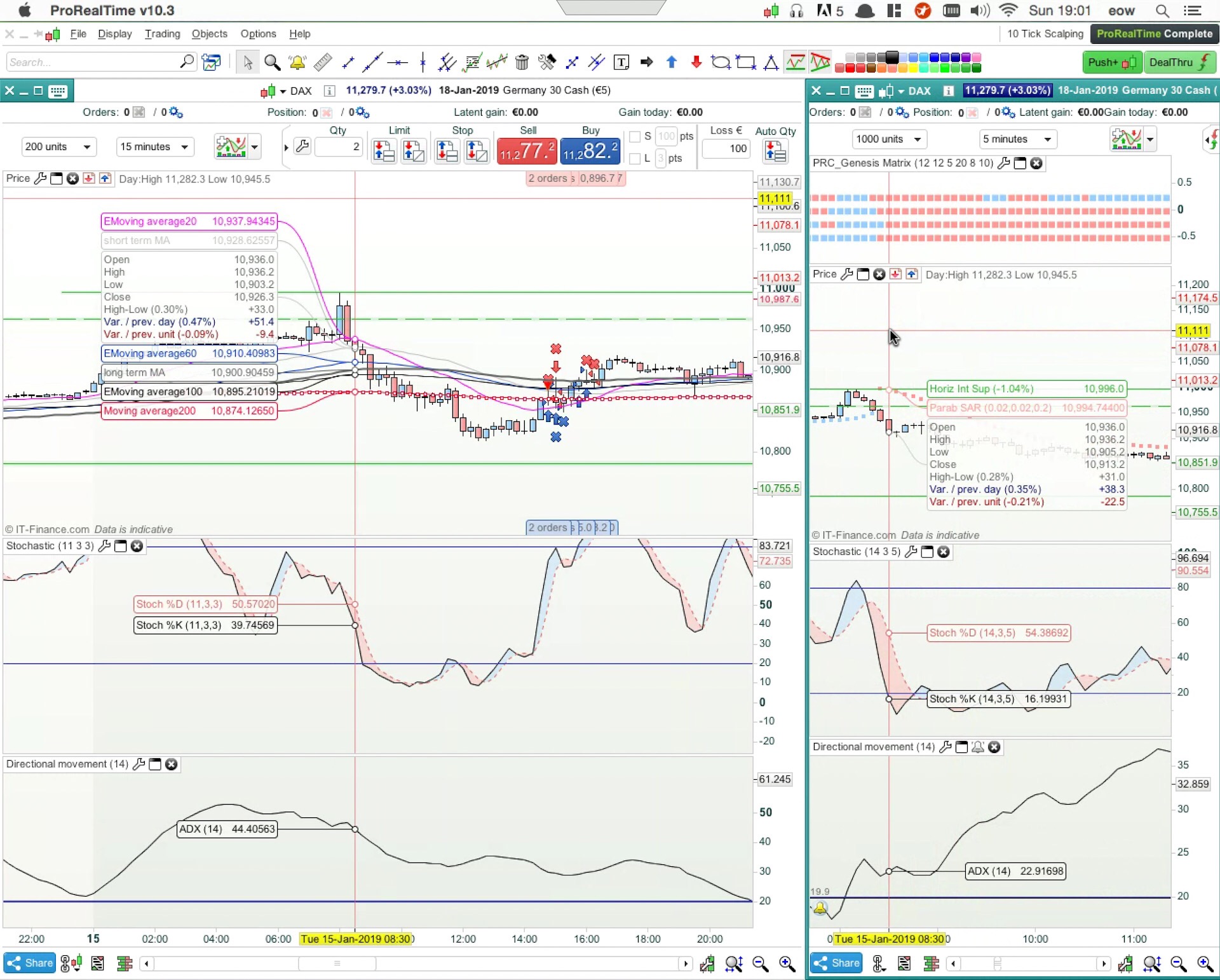Activate the magnifying glass zoom tool
This screenshot has height=980, width=1220.
point(273,62)
